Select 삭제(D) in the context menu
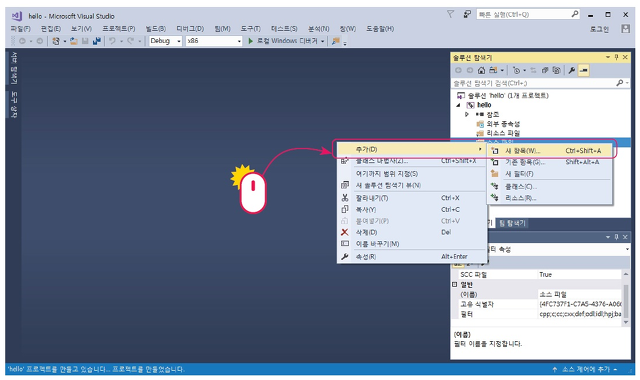 pyautogui.click(x=412, y=232)
